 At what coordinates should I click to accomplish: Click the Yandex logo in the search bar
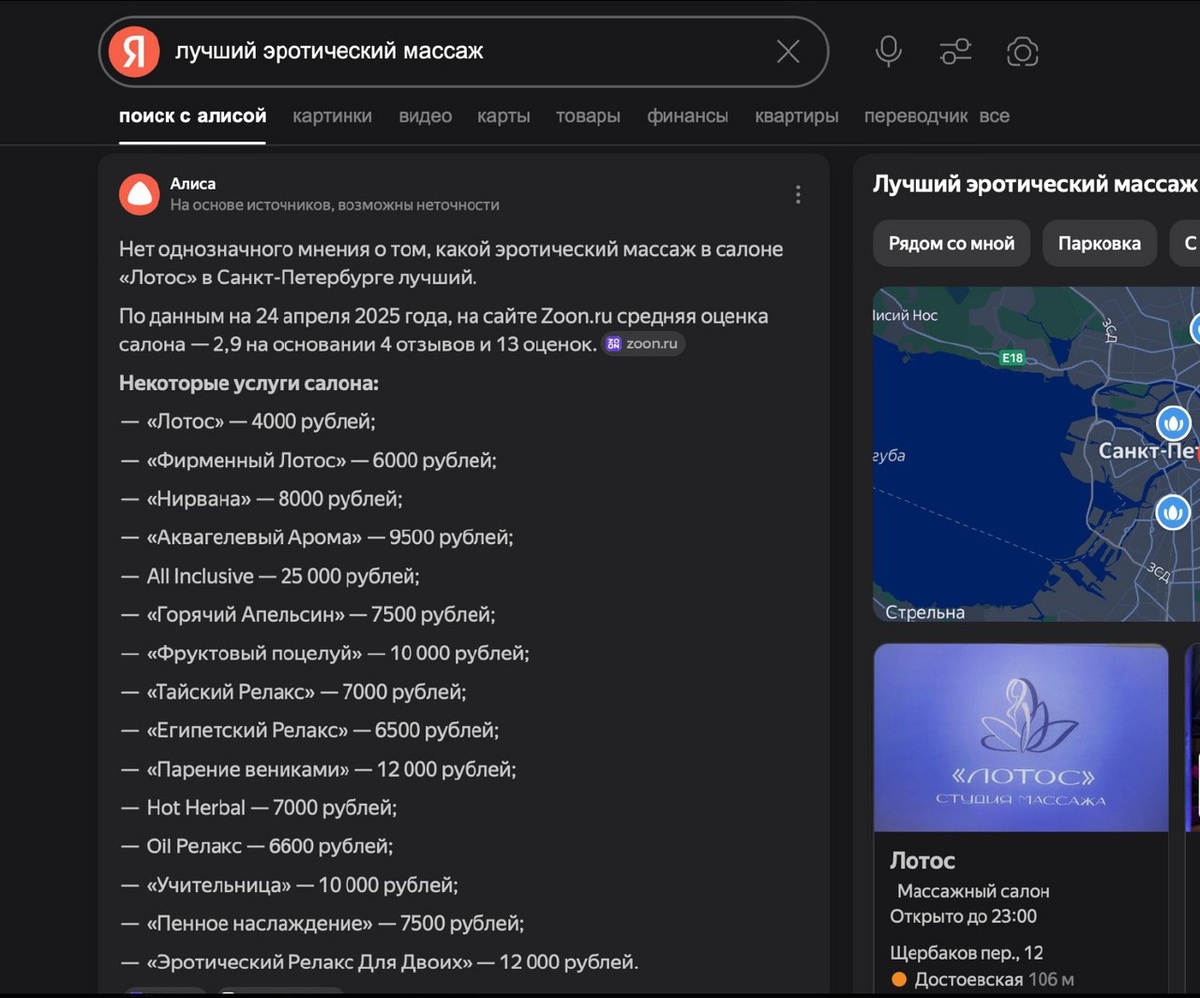[135, 51]
